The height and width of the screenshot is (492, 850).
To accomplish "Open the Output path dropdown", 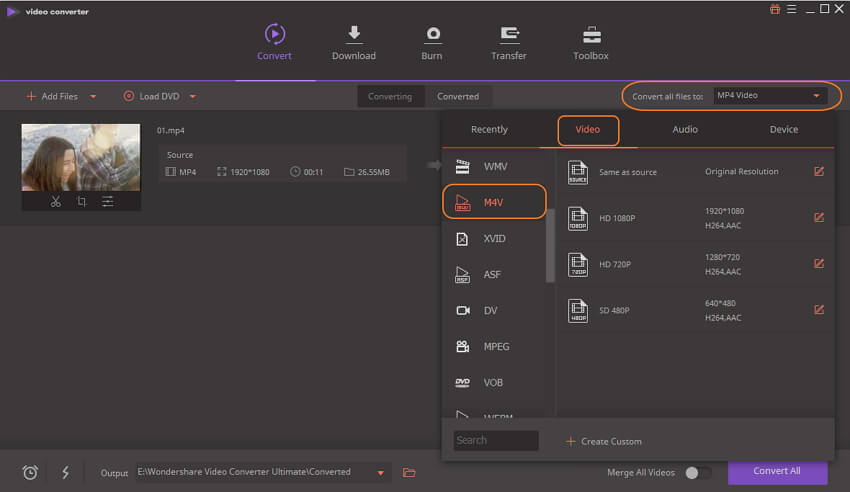I will (x=381, y=473).
